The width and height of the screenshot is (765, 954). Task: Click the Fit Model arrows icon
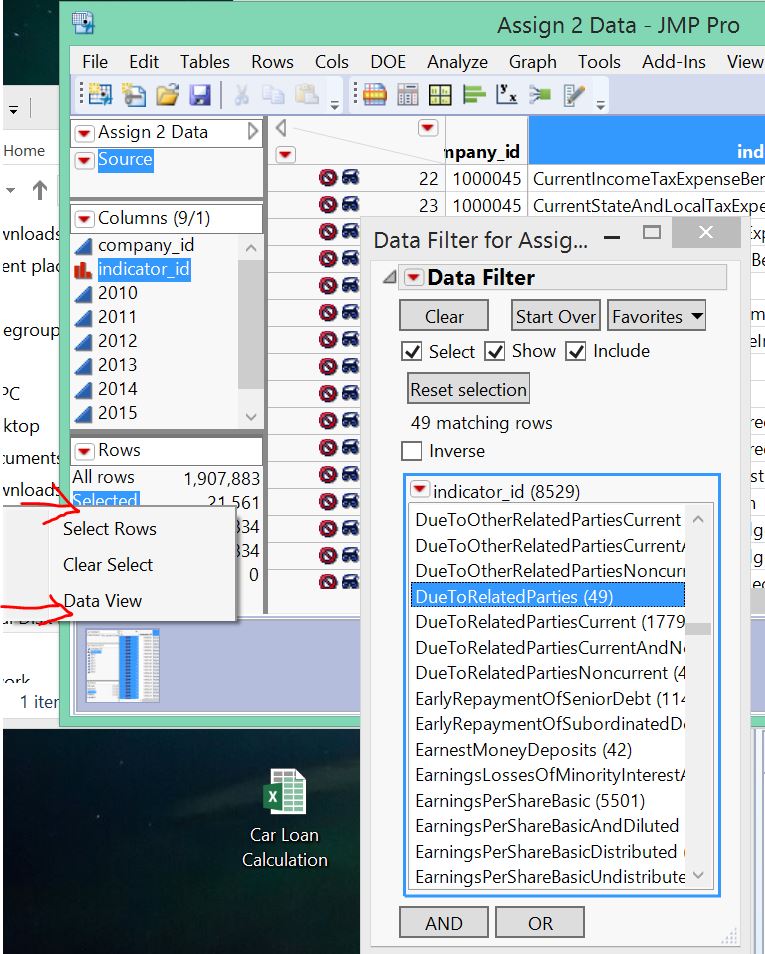539,95
